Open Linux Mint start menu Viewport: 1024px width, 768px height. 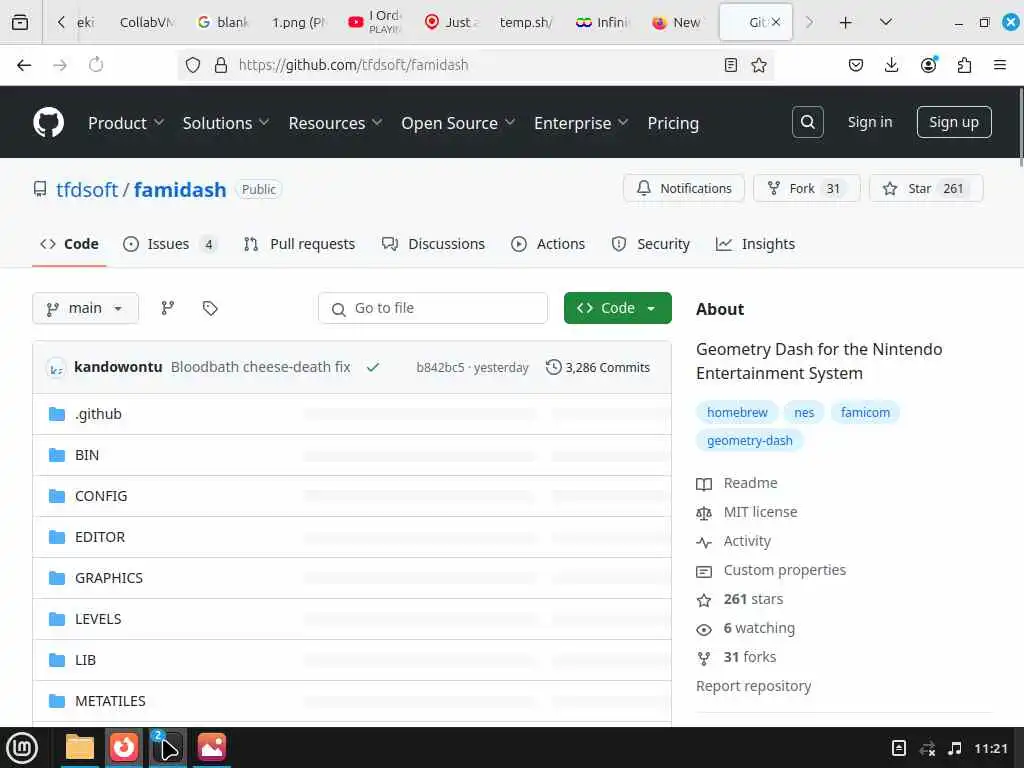tap(22, 747)
